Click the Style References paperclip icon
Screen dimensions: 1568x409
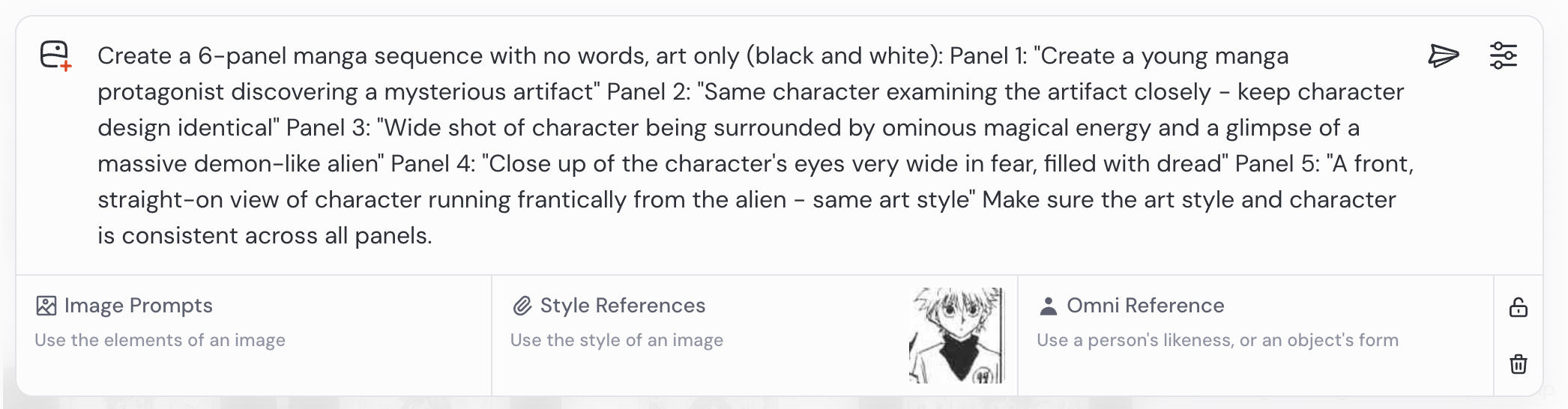coord(522,306)
